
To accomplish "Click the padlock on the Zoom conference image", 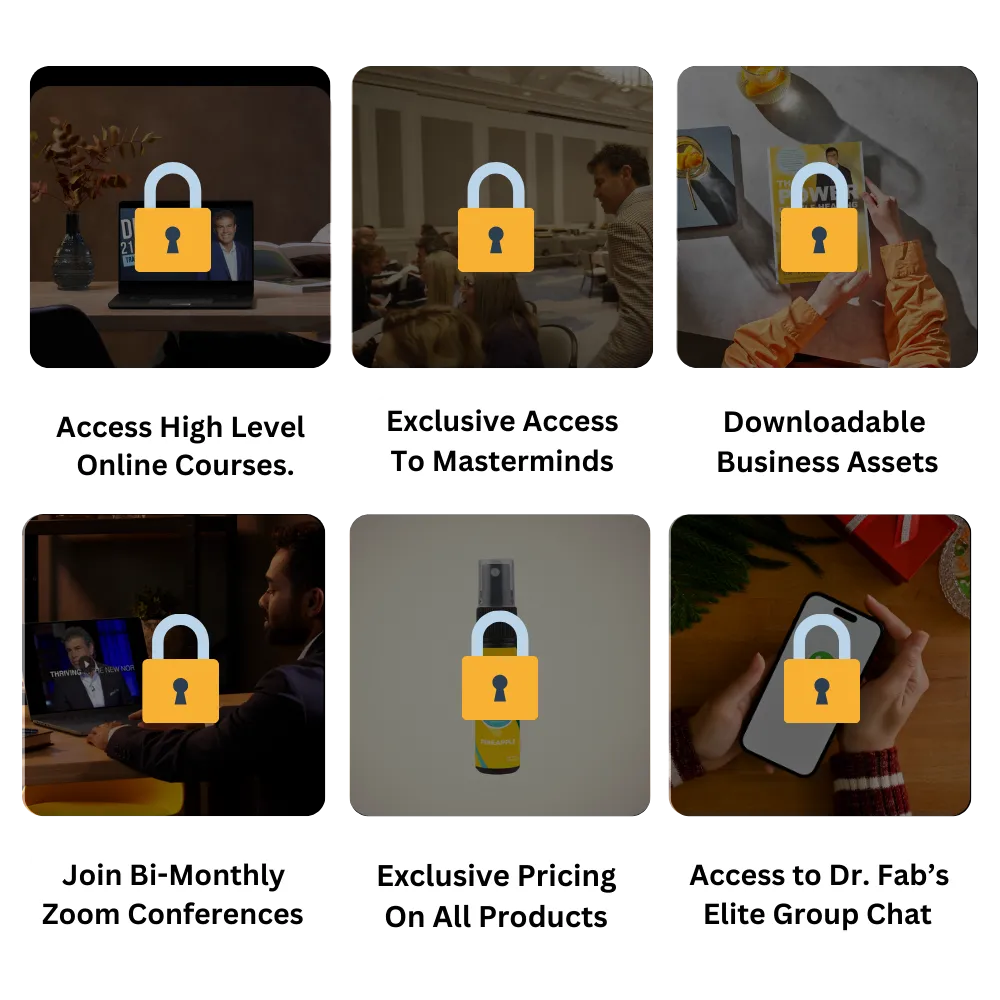I will pos(180,668).
